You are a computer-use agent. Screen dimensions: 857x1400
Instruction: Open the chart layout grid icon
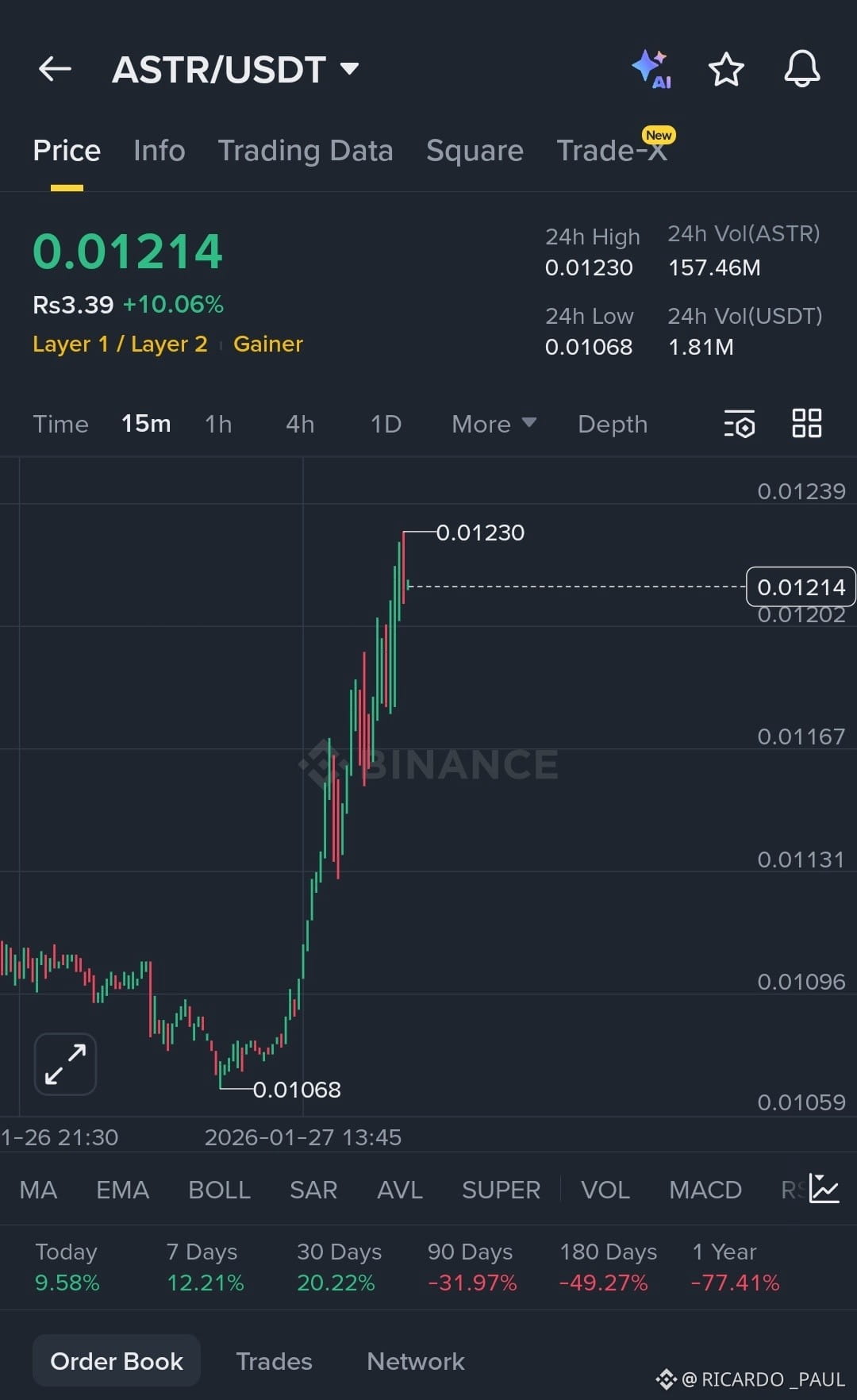coord(807,425)
